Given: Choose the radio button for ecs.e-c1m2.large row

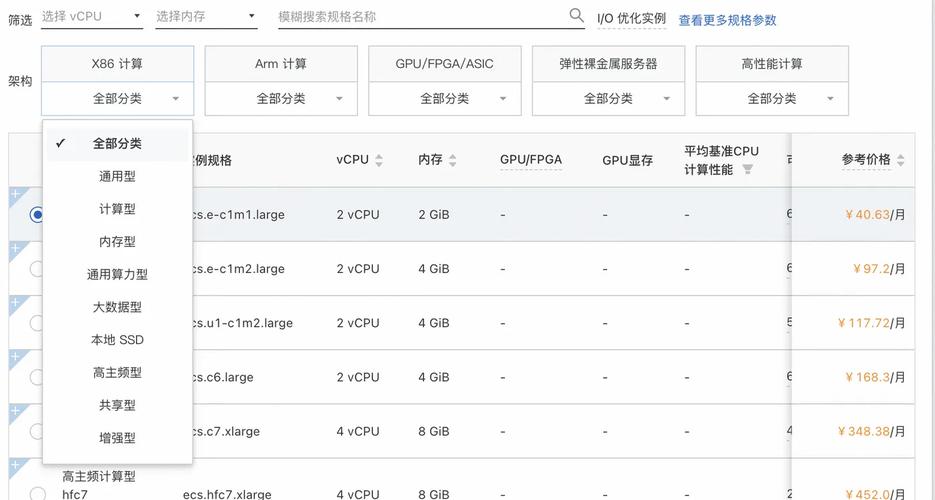Looking at the screenshot, I should coord(37,269).
